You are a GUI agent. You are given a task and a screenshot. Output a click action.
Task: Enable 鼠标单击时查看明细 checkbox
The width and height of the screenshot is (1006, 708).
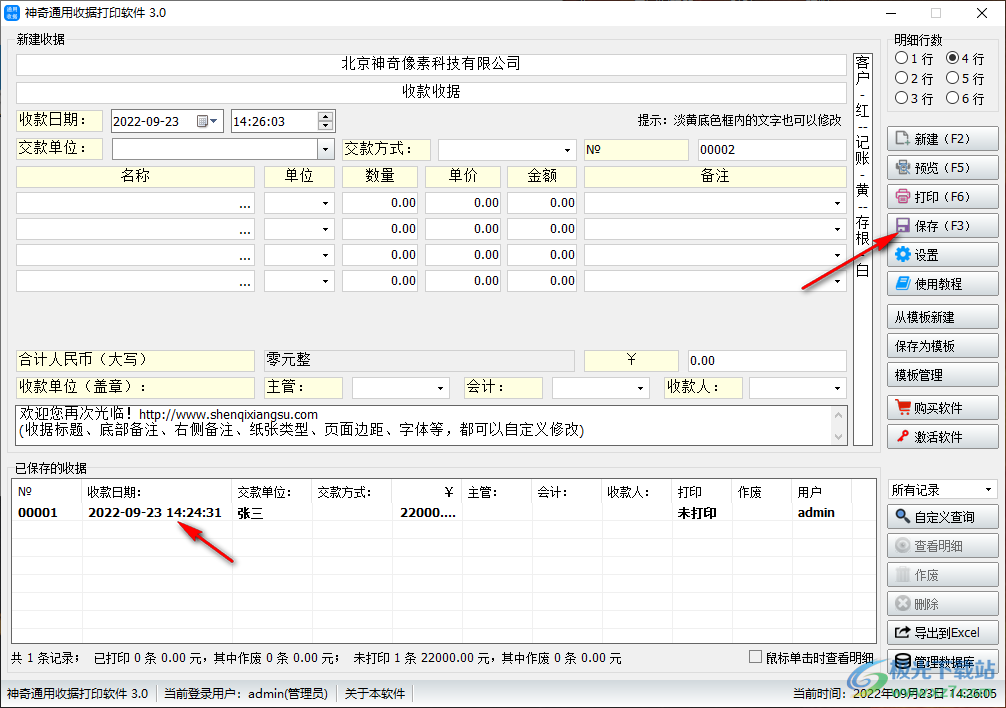[x=753, y=656]
